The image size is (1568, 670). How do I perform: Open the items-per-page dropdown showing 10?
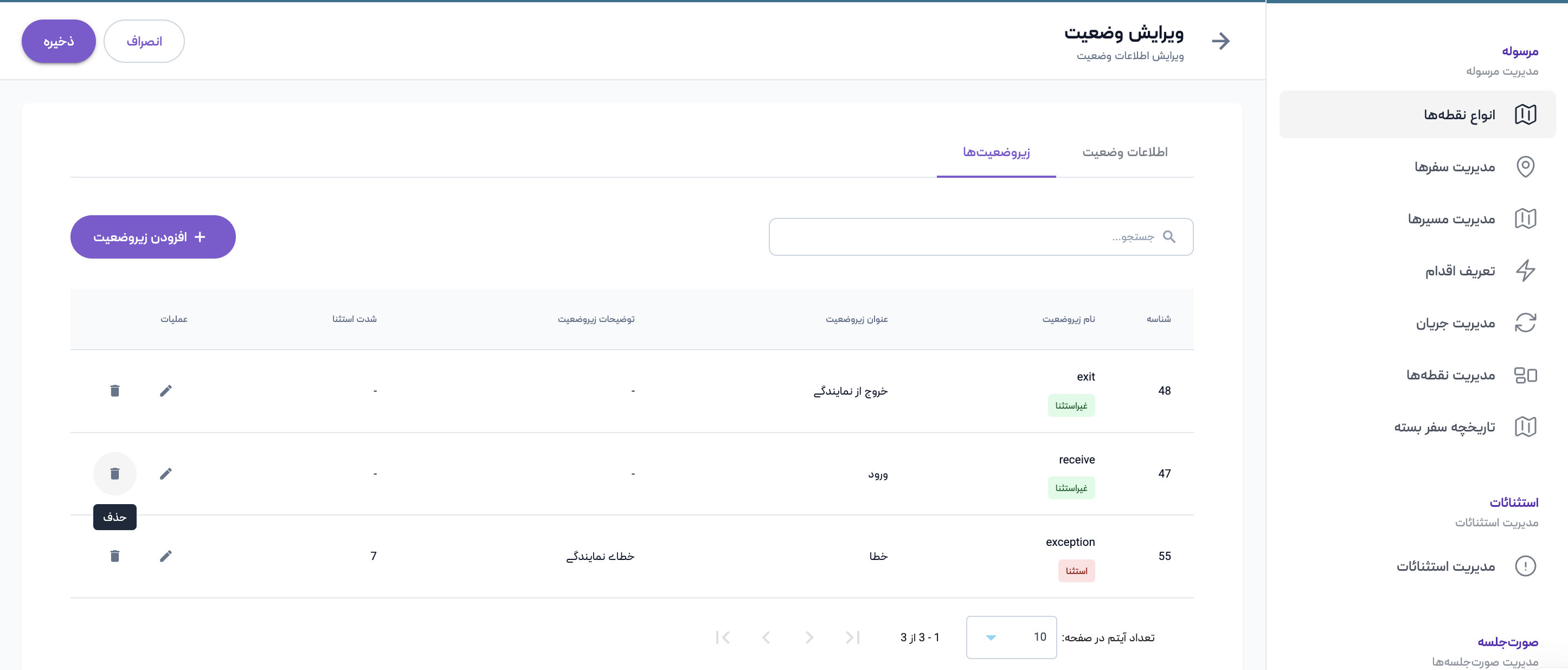(1011, 637)
